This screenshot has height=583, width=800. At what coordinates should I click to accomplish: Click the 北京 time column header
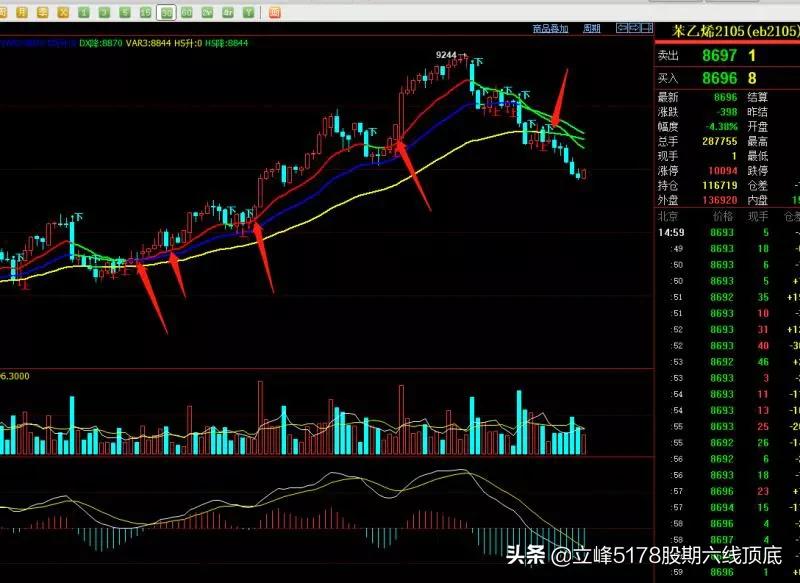pyautogui.click(x=668, y=217)
